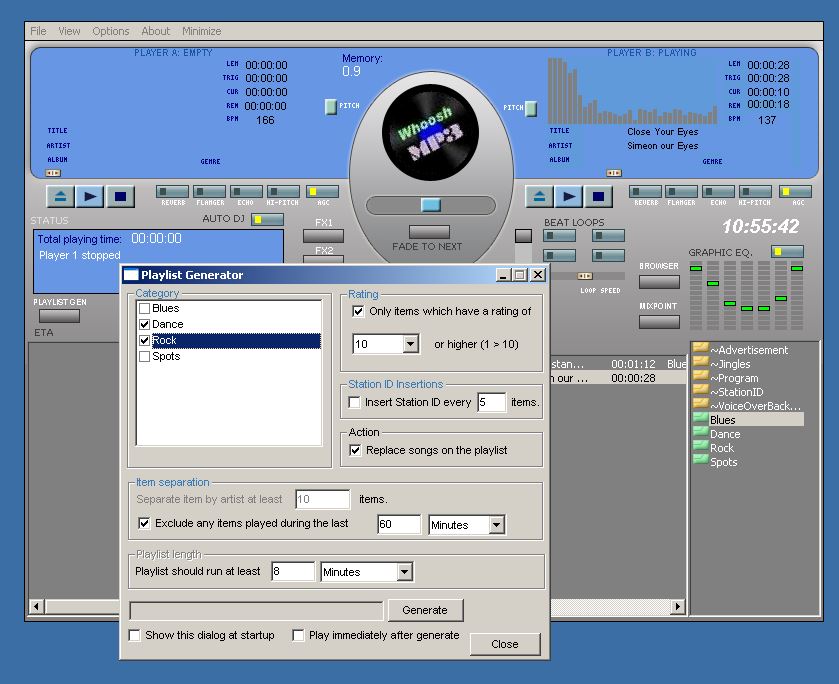
Task: Stop Player B playback
Action: [x=598, y=196]
